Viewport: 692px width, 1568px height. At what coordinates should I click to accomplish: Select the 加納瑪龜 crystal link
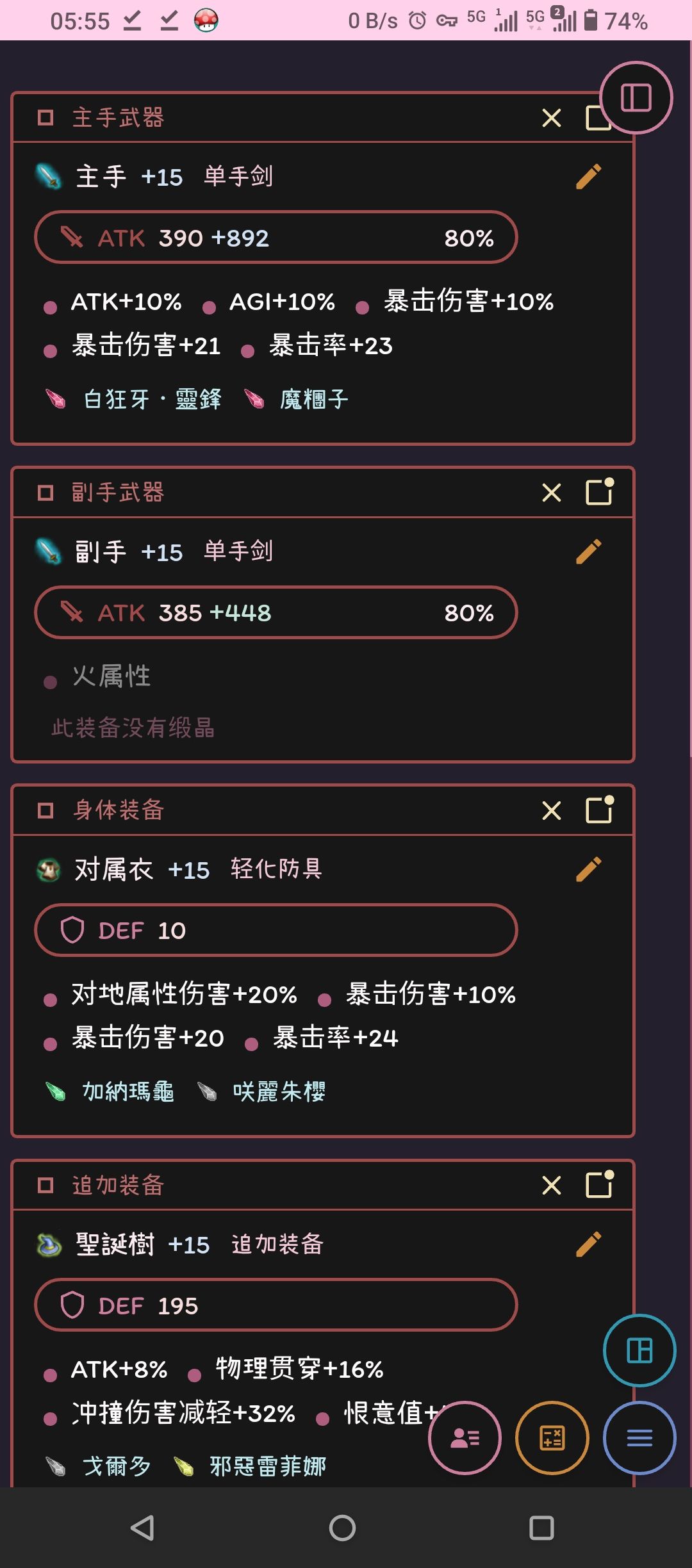click(x=128, y=1091)
